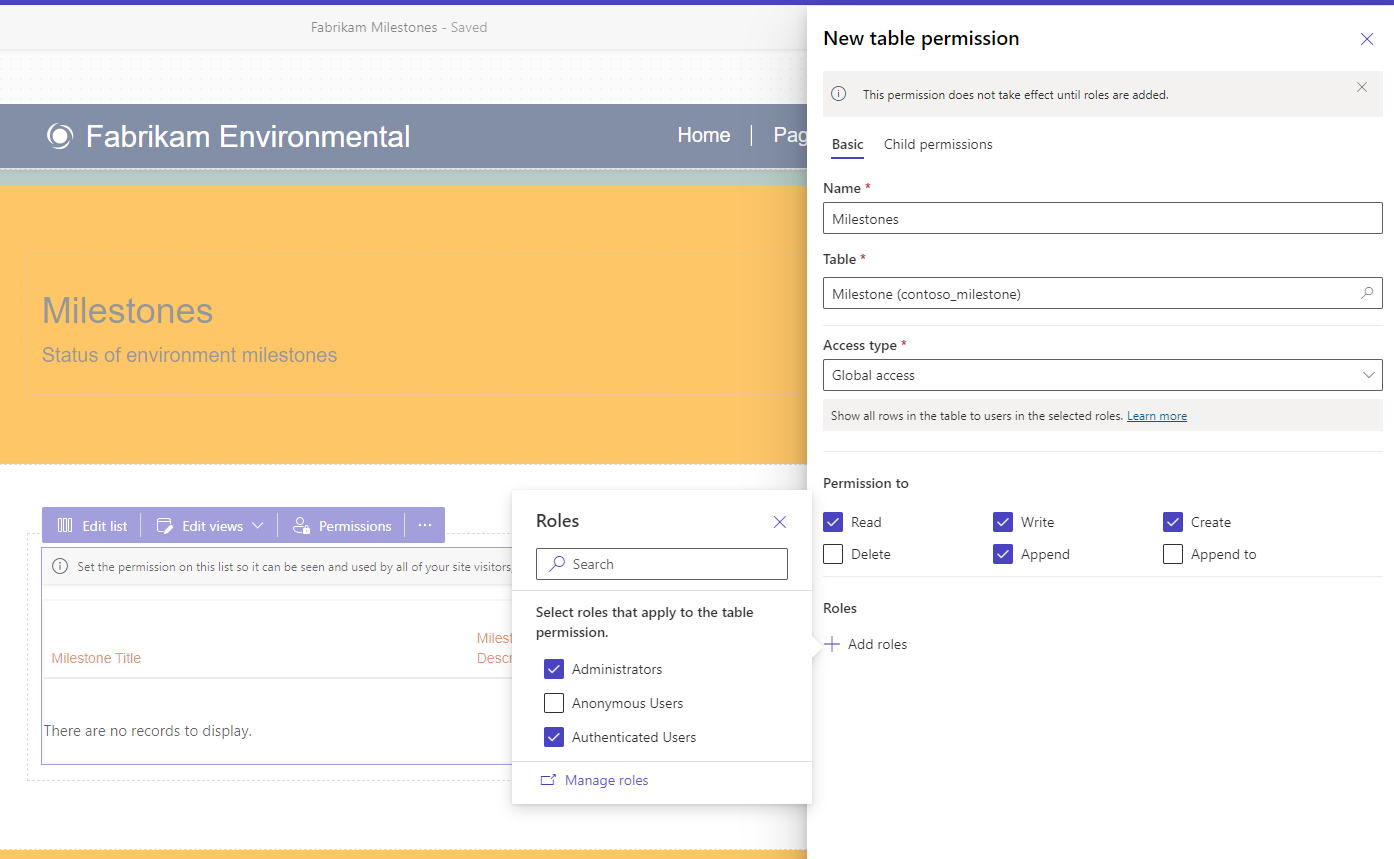Click the Fabrikam Environmental logo icon
The image size is (1394, 859).
tap(60, 136)
